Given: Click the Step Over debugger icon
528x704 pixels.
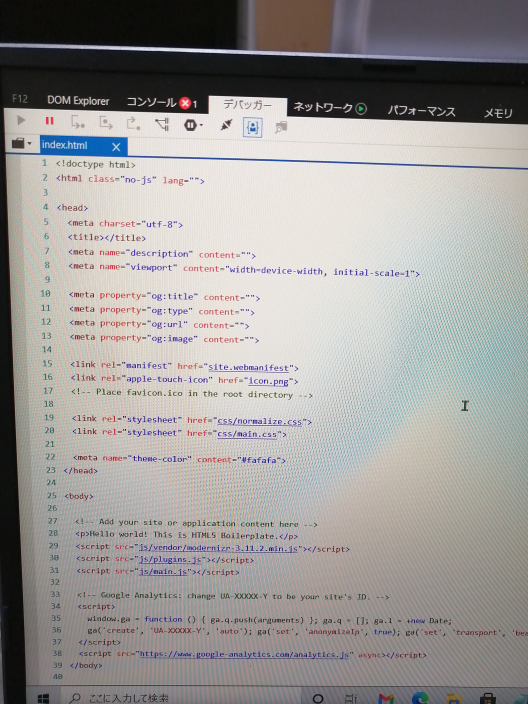Looking at the screenshot, I should click(106, 122).
